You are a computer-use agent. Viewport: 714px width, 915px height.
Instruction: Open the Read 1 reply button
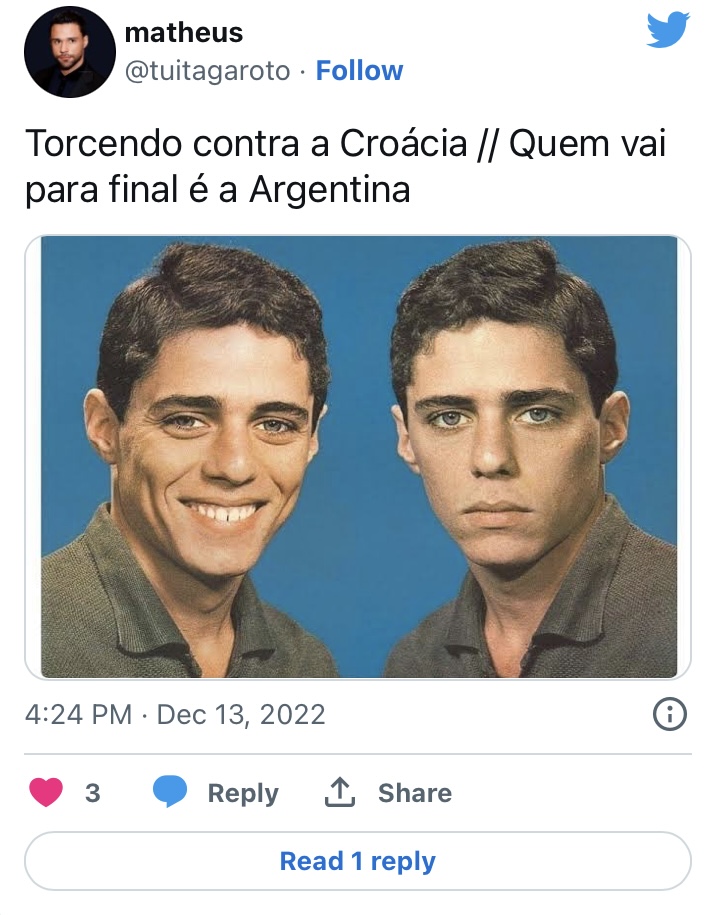(x=358, y=861)
